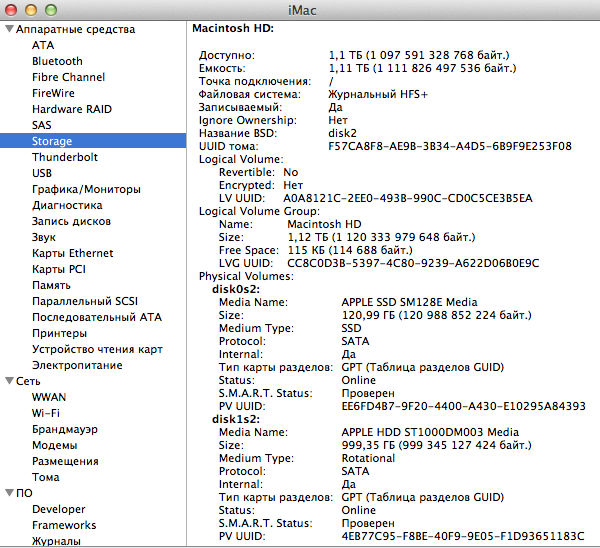Click LV UUID value A0A8121C
The image size is (600, 548).
[408, 198]
